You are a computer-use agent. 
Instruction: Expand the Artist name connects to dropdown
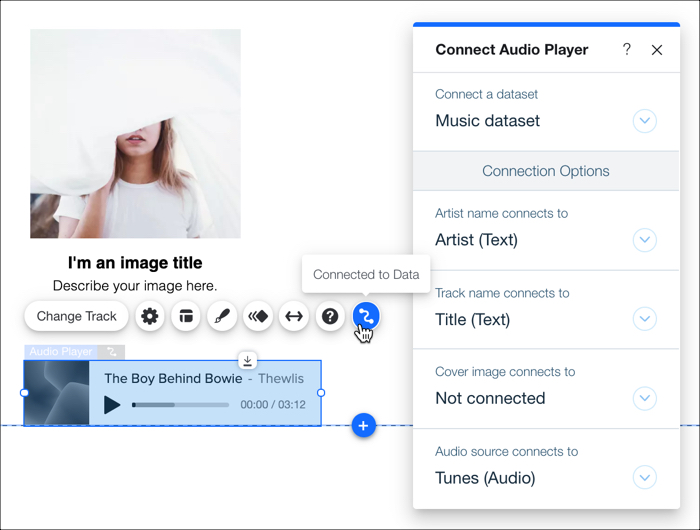(645, 240)
